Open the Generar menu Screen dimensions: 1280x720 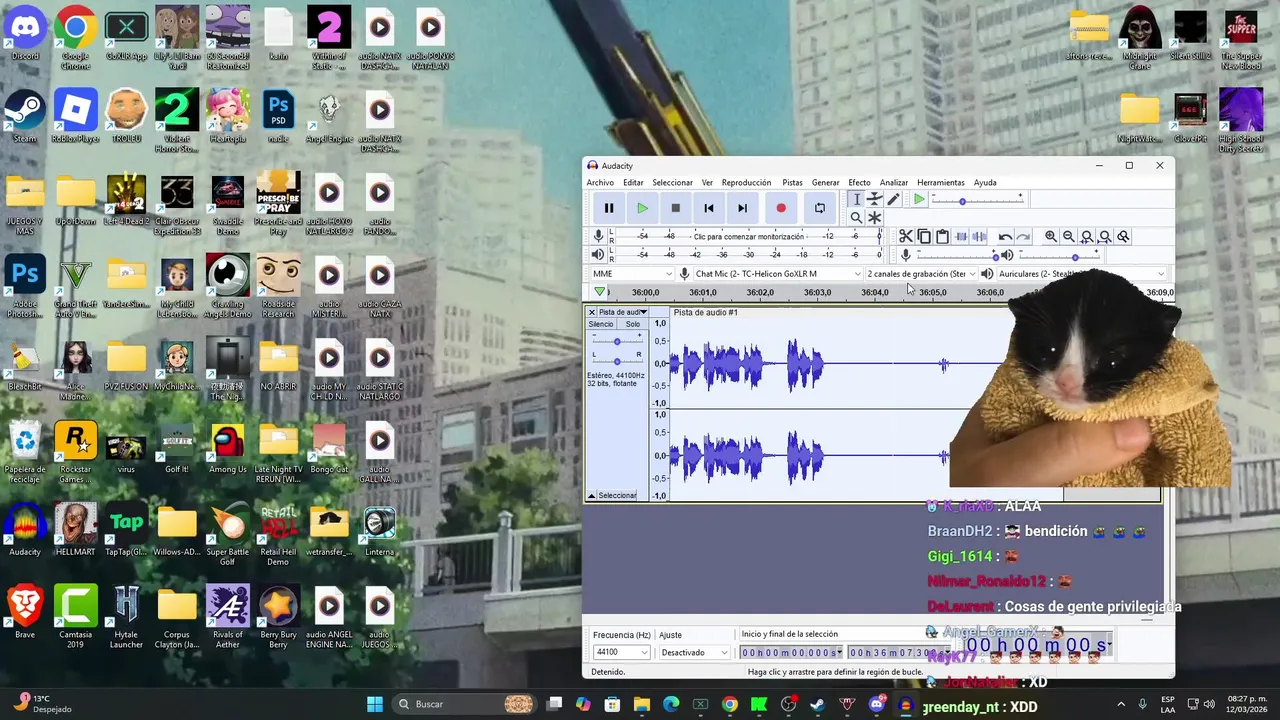pyautogui.click(x=825, y=183)
